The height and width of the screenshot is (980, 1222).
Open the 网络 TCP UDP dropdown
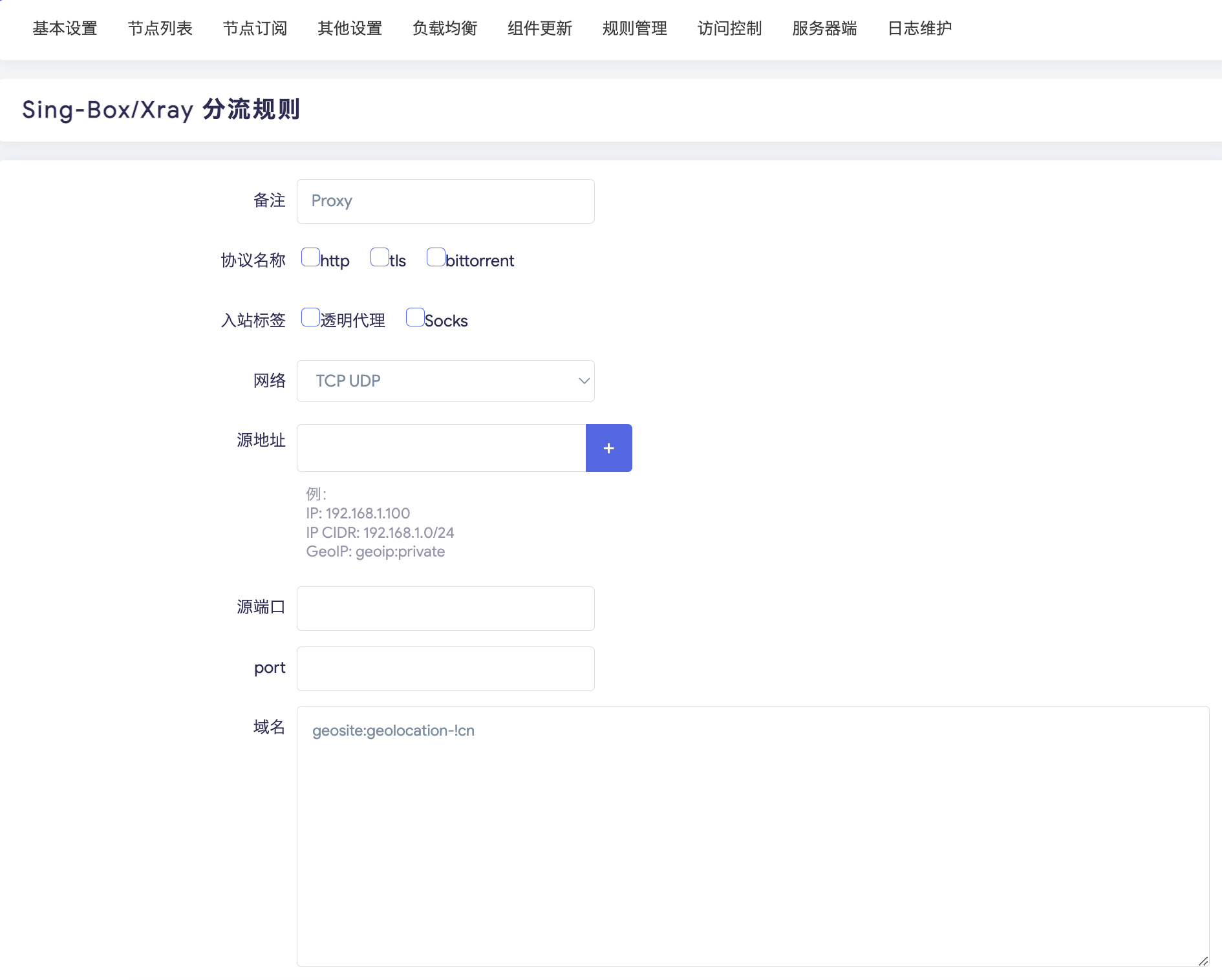point(445,381)
